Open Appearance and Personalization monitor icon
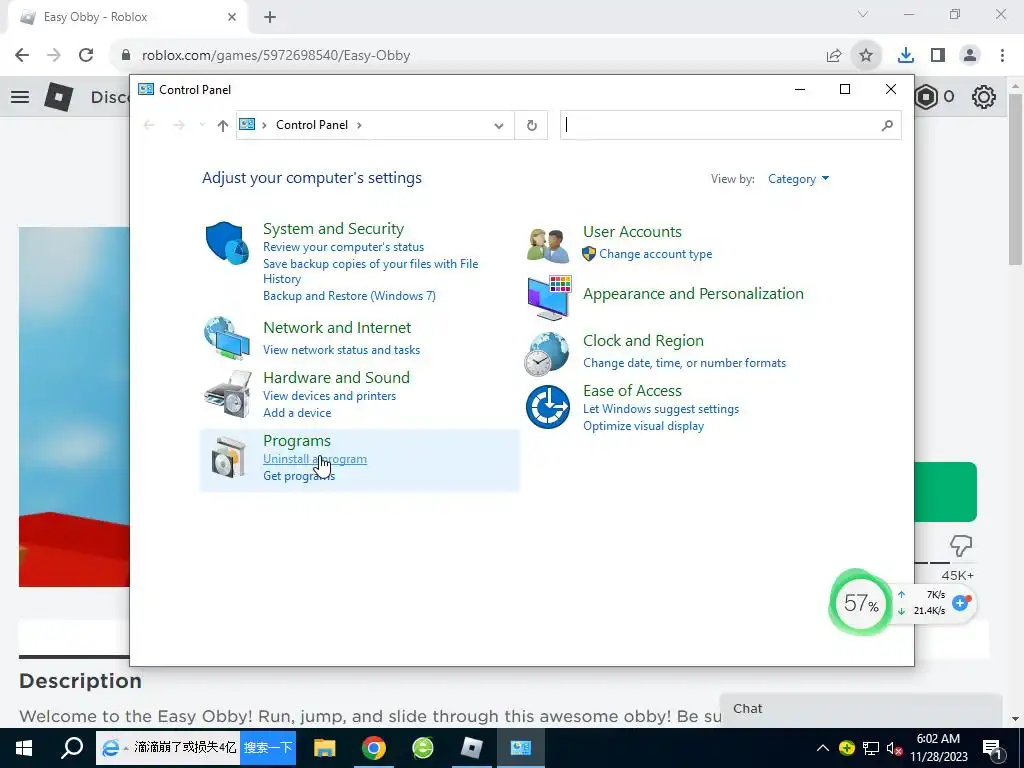The image size is (1024, 768). (x=549, y=298)
